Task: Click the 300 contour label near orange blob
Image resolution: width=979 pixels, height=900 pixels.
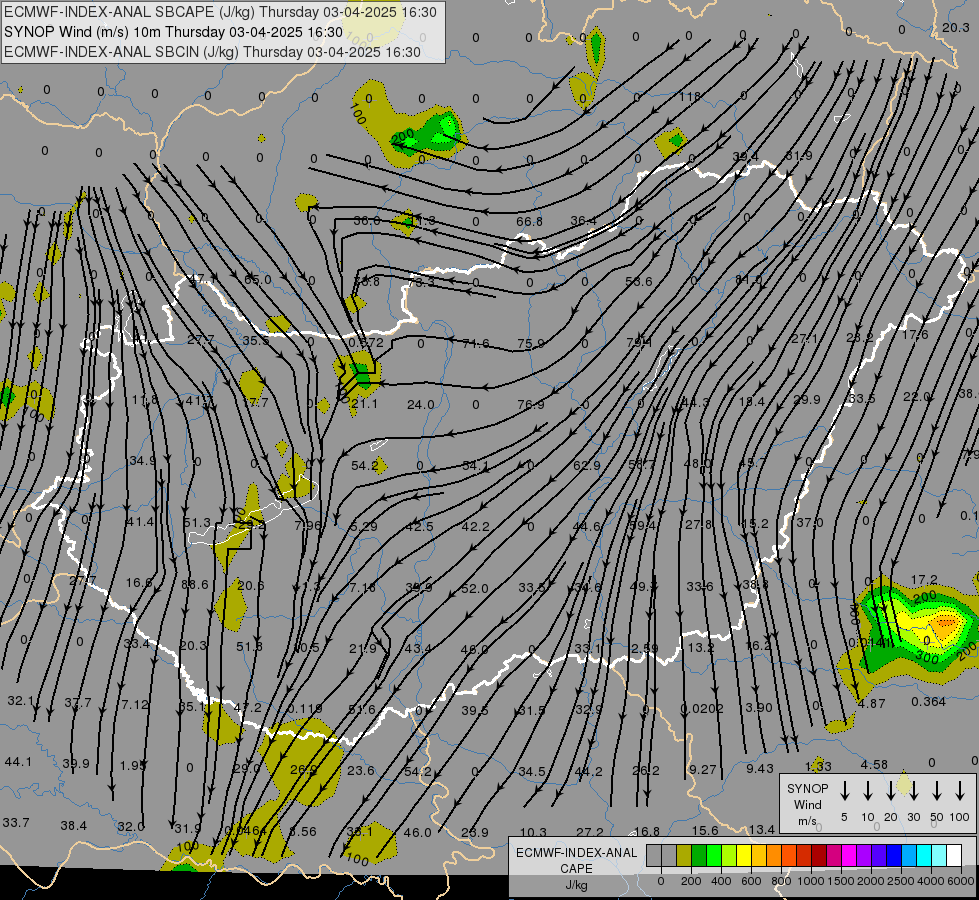Action: coord(927,658)
